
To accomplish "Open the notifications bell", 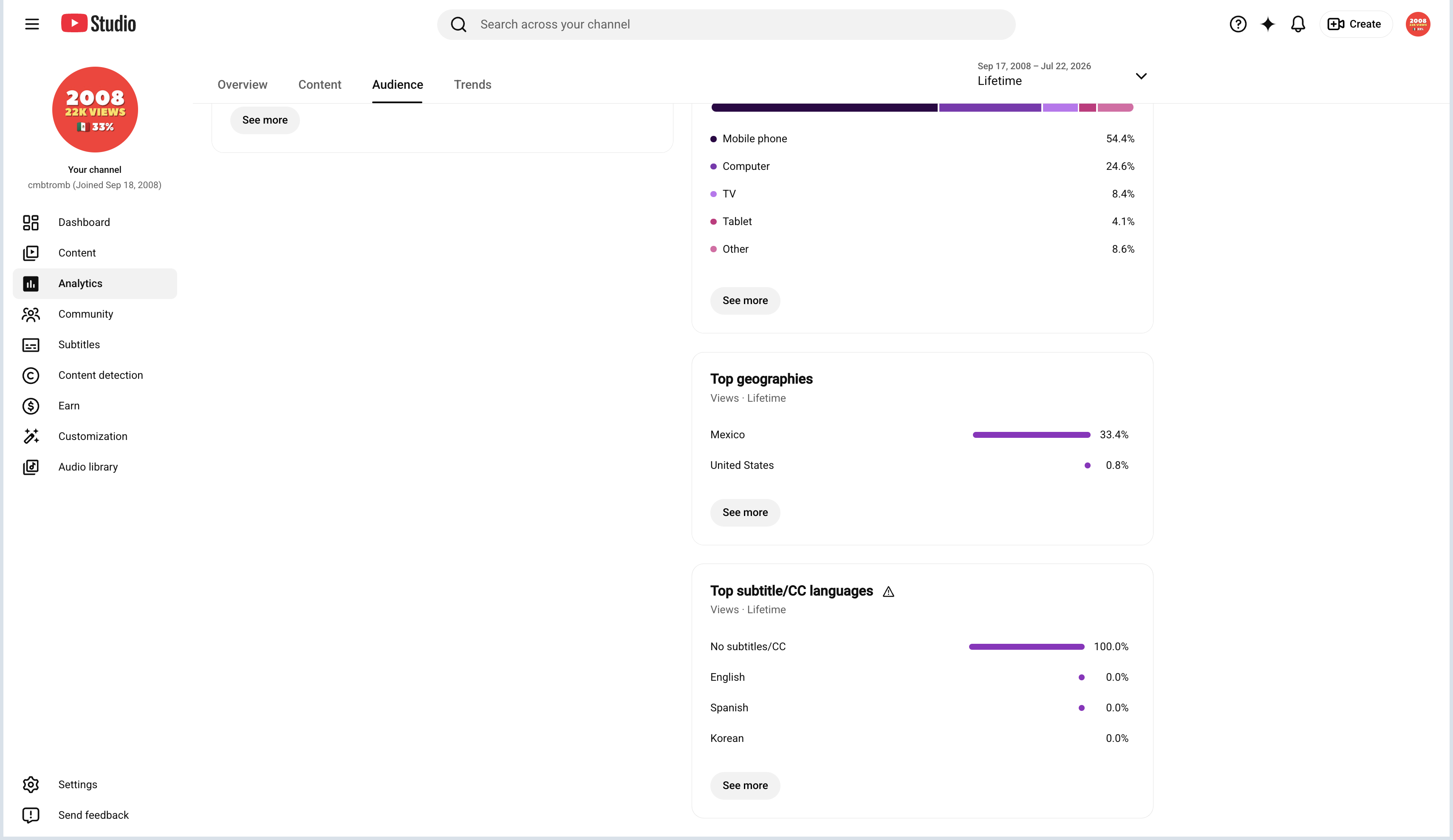I will (x=1298, y=24).
